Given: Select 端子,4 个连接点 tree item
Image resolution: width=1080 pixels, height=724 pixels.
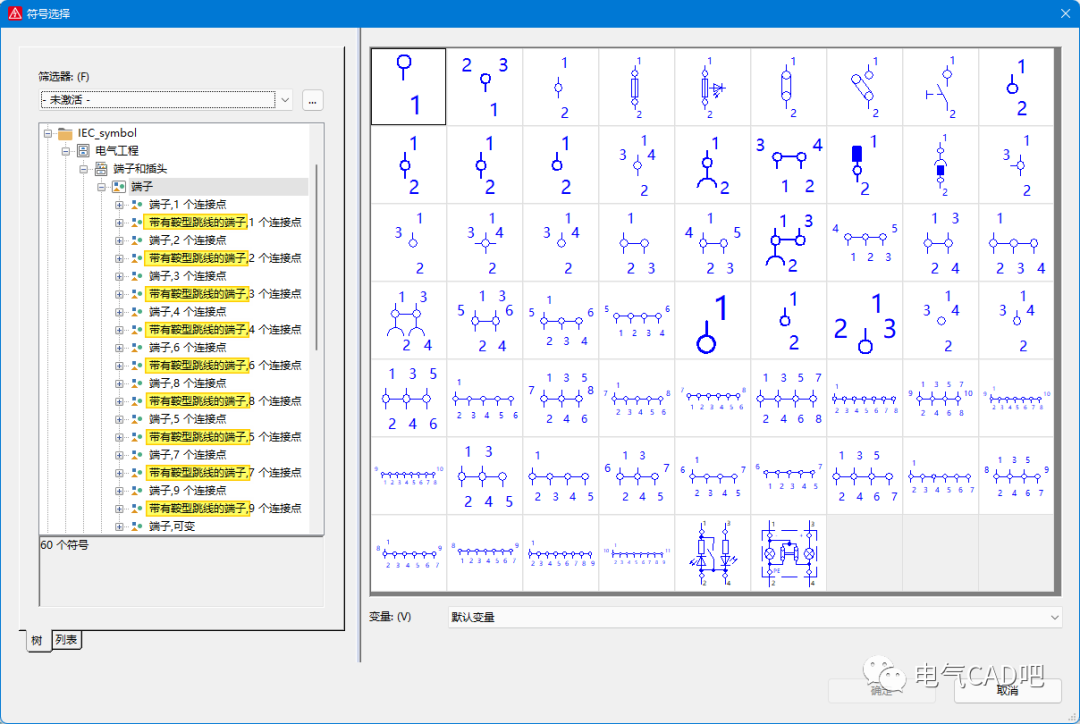Looking at the screenshot, I should (187, 312).
